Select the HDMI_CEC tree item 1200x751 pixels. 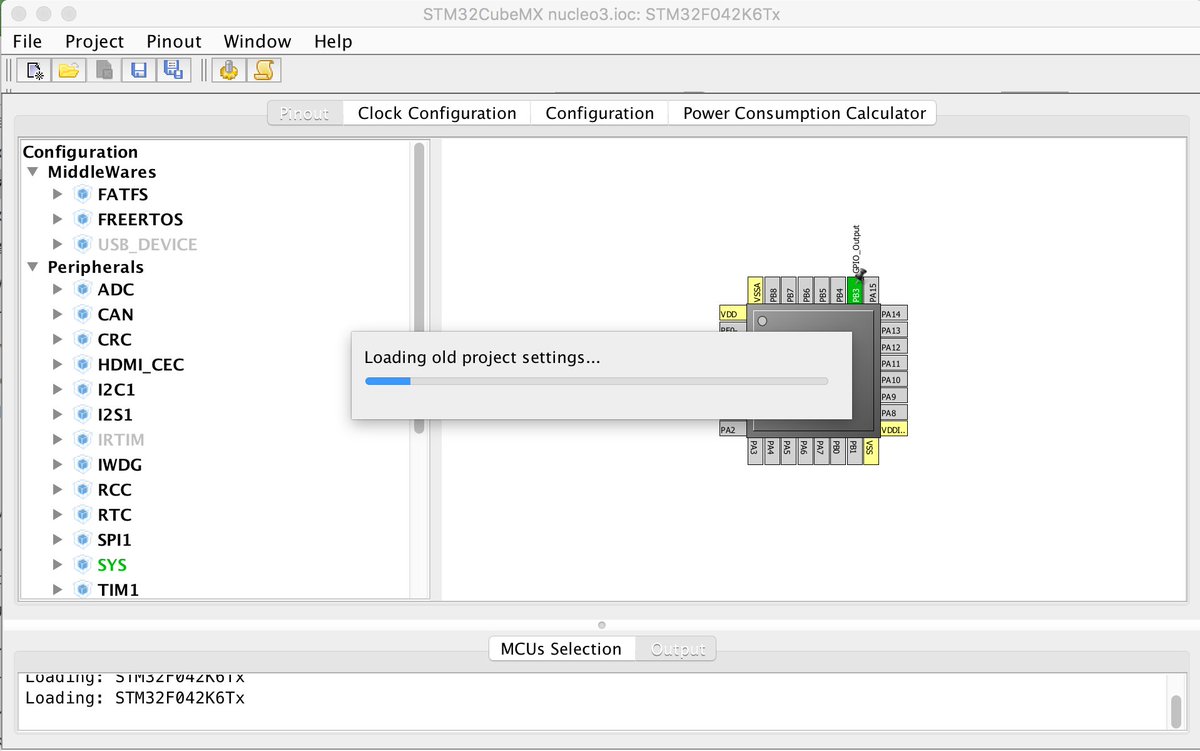point(141,364)
